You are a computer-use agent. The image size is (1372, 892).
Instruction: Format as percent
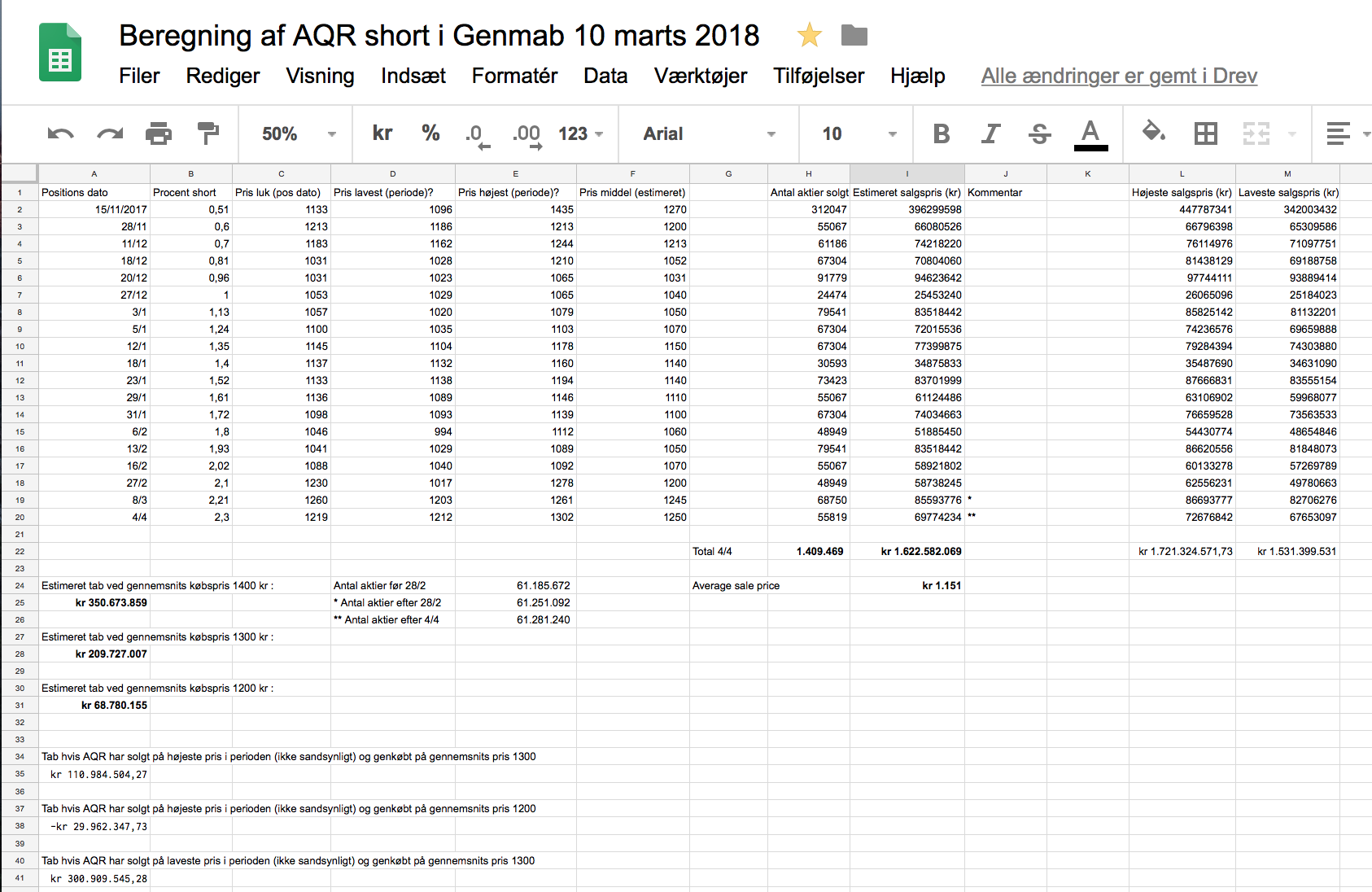tap(430, 133)
